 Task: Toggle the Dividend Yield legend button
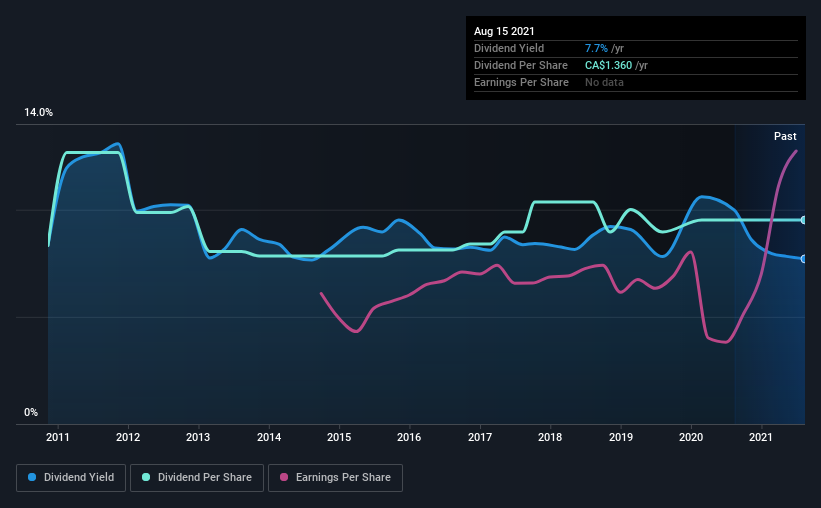click(71, 478)
